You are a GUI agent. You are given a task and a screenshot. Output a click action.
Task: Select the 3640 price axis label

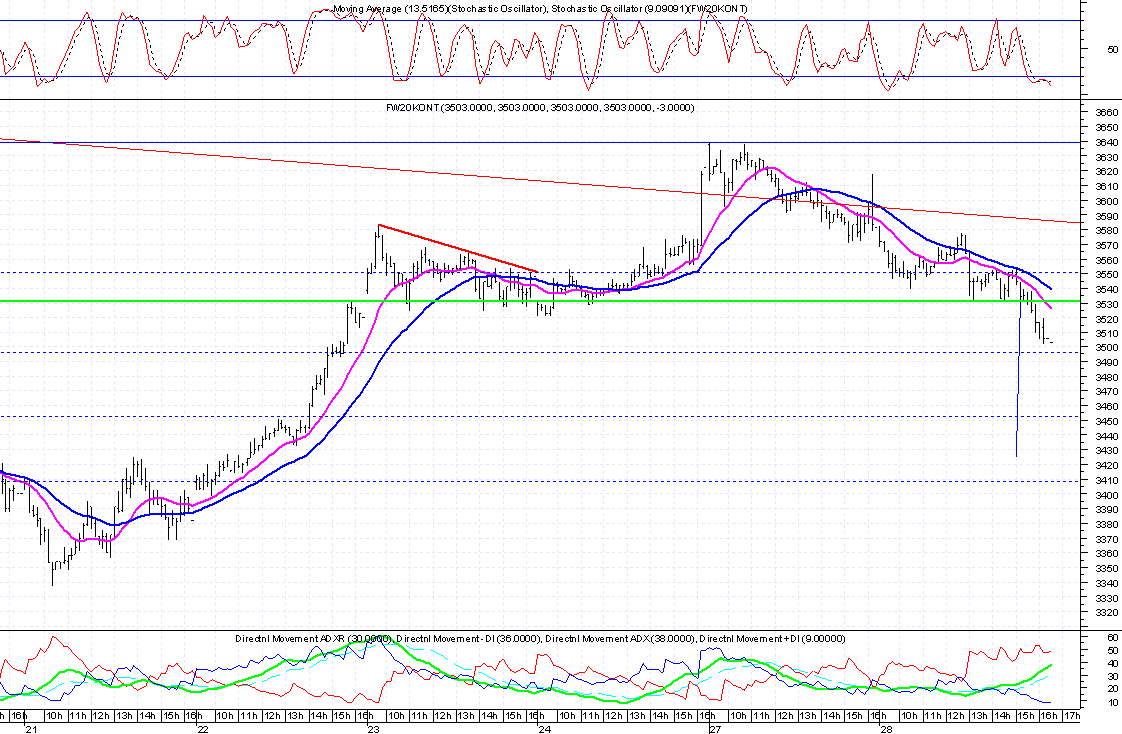click(1107, 142)
